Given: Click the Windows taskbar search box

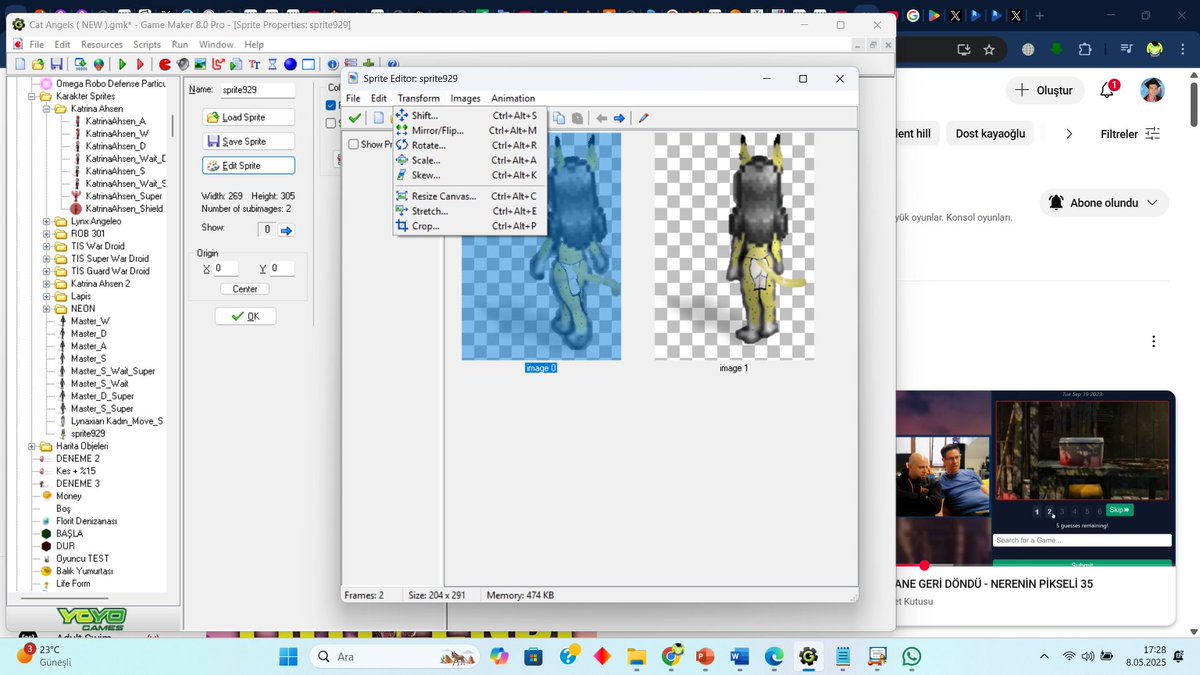Looking at the screenshot, I should (x=394, y=657).
